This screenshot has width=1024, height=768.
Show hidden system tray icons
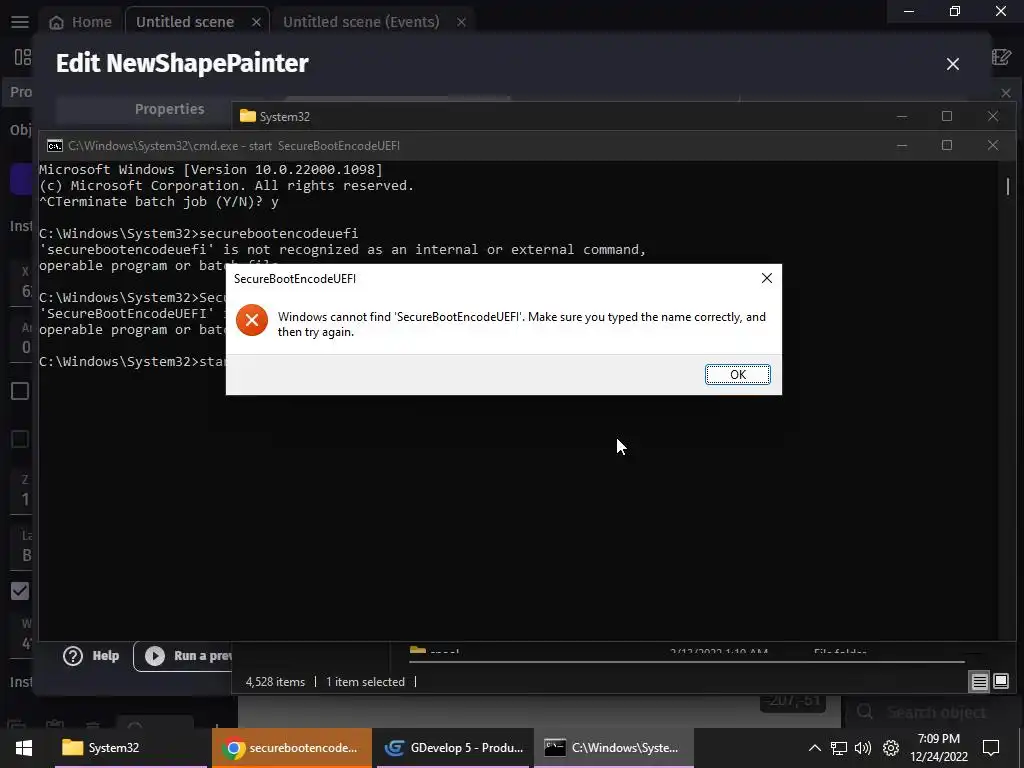point(814,748)
